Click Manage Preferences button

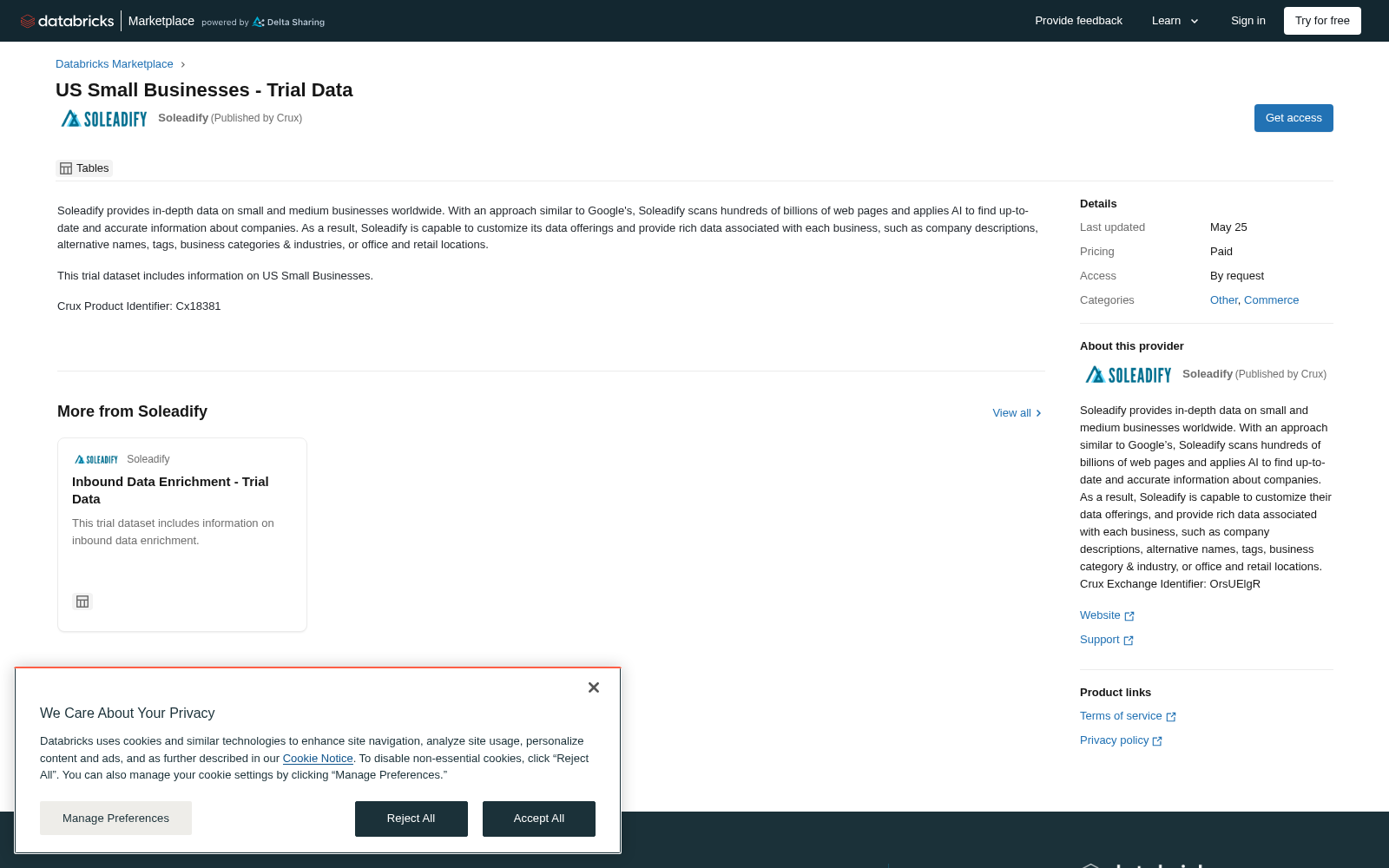pos(115,819)
